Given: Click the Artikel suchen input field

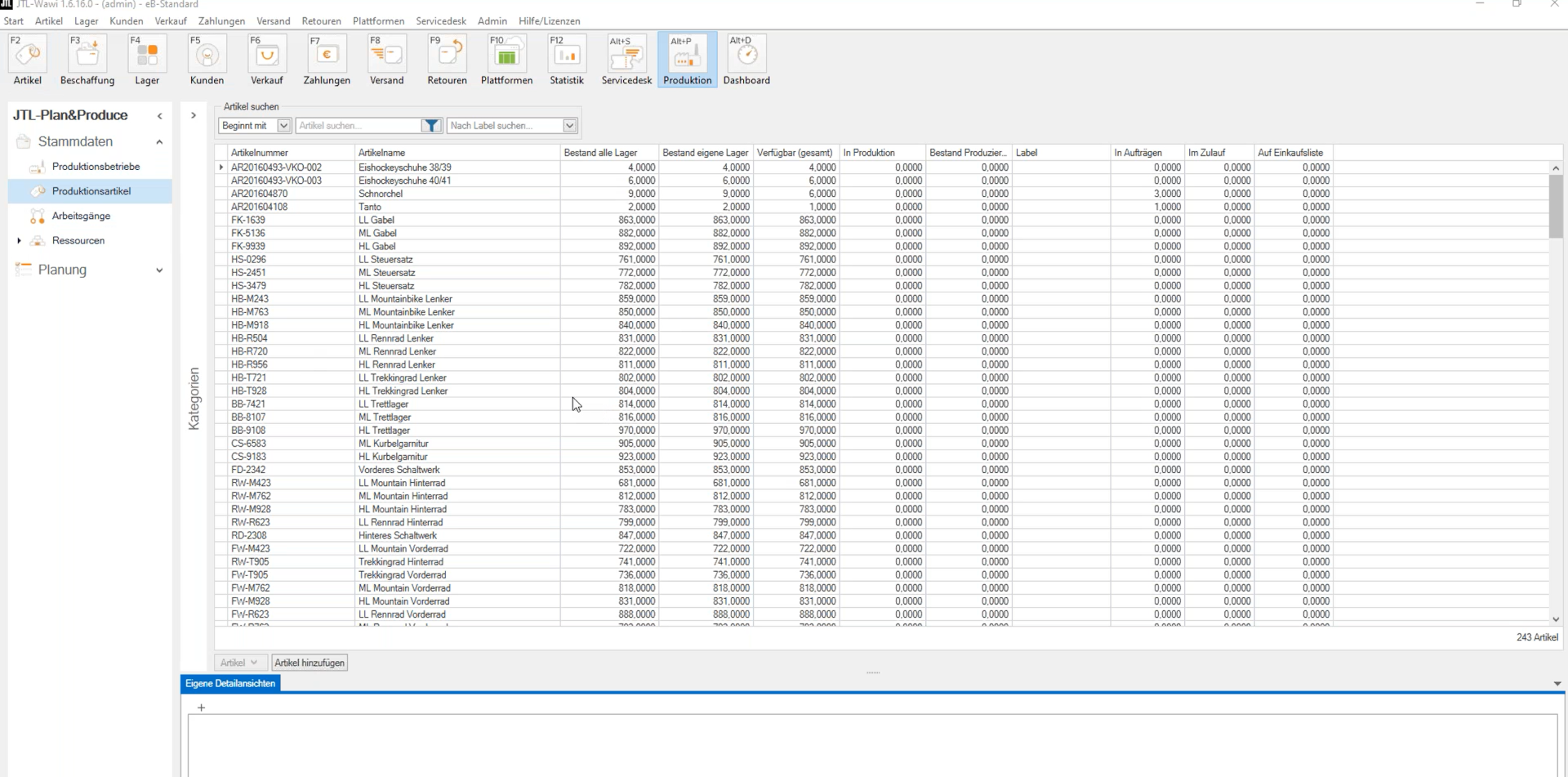Looking at the screenshot, I should click(x=358, y=126).
